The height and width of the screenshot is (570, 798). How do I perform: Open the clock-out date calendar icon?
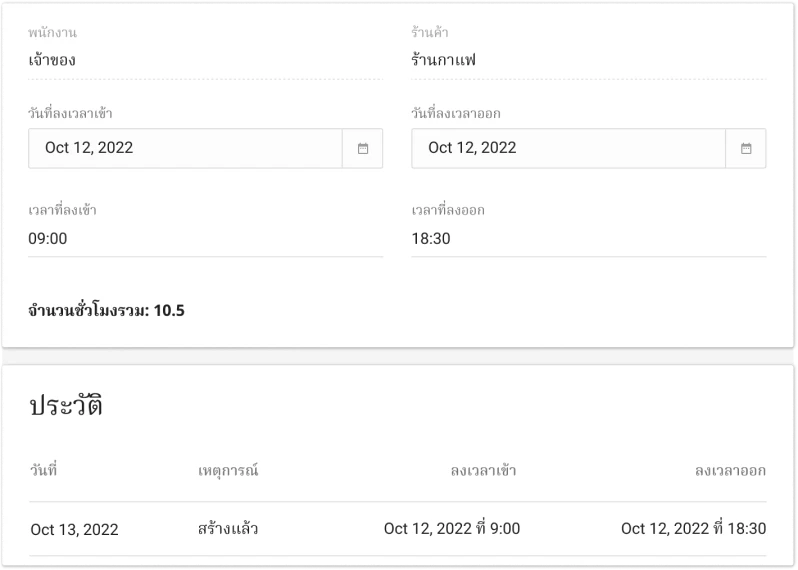tap(746, 148)
